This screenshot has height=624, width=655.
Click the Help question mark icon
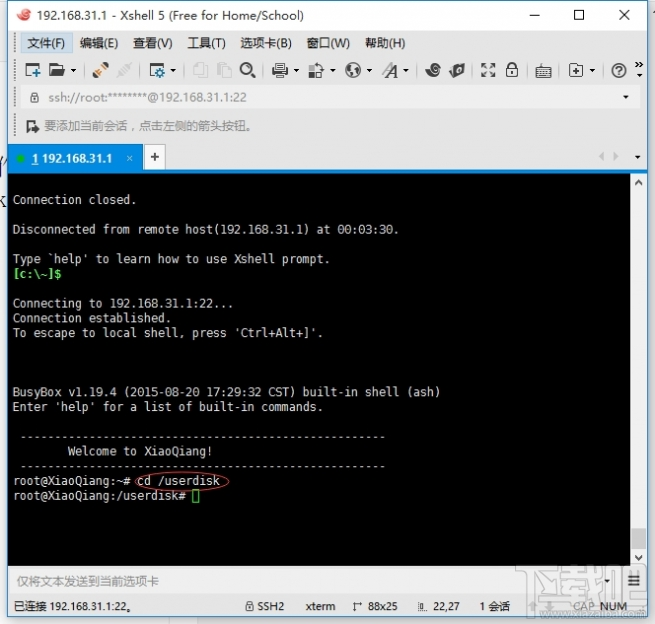[619, 71]
